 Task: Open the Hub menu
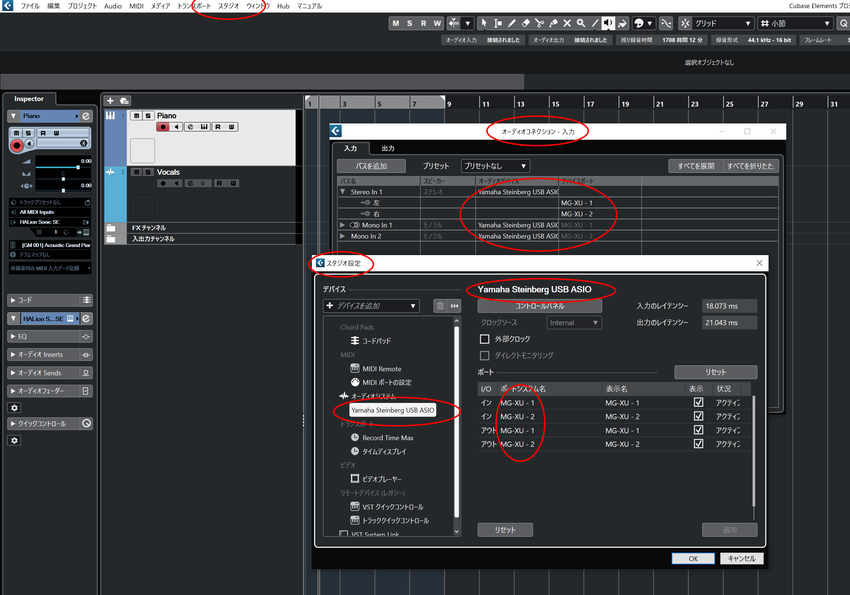(x=283, y=6)
